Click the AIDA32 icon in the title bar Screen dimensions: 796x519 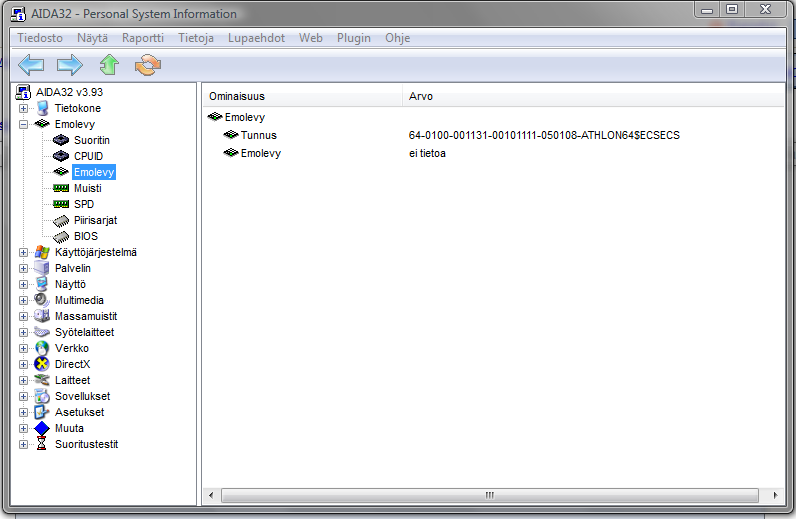pyautogui.click(x=18, y=14)
